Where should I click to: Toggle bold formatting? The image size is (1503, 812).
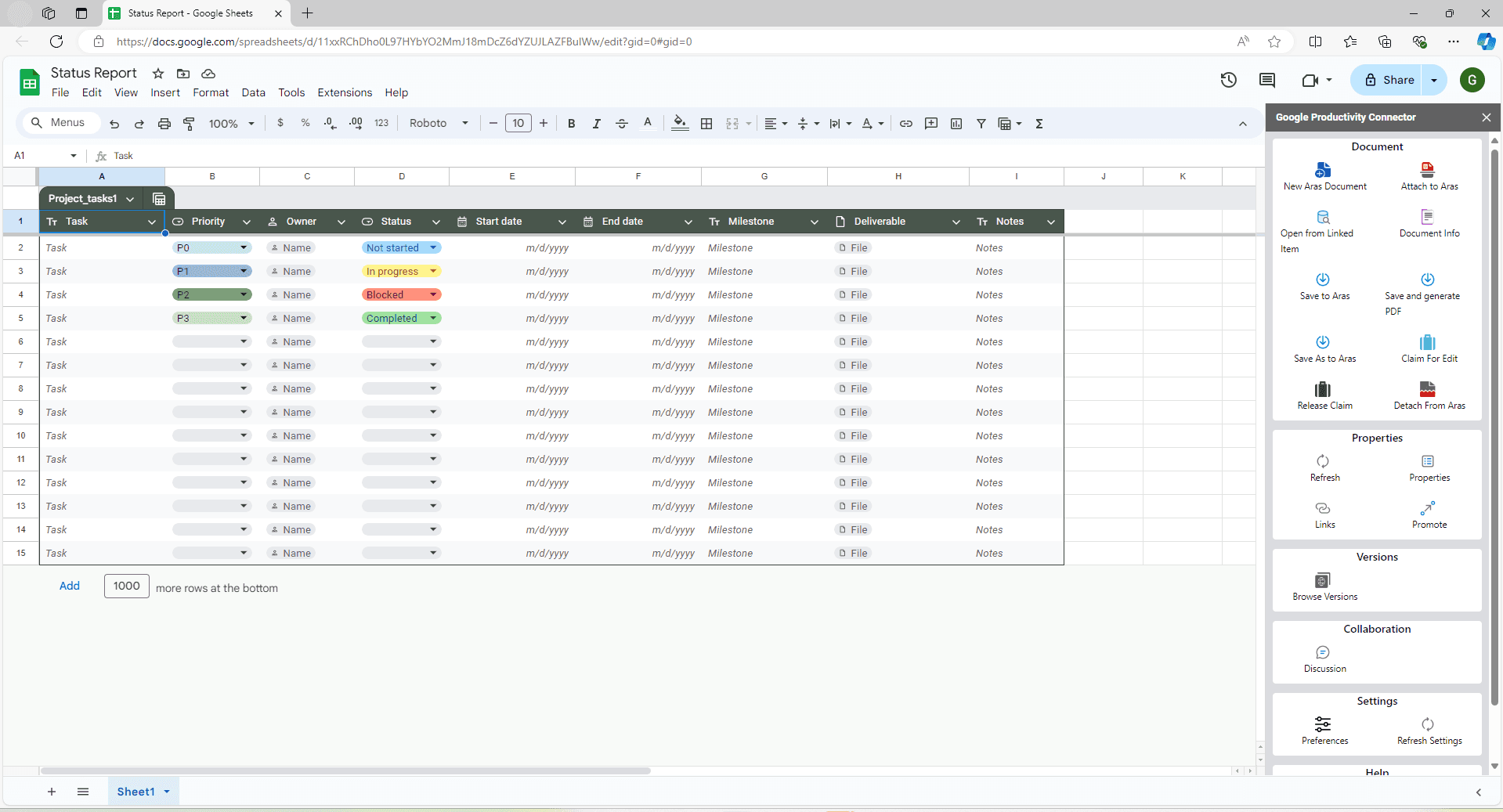(572, 124)
